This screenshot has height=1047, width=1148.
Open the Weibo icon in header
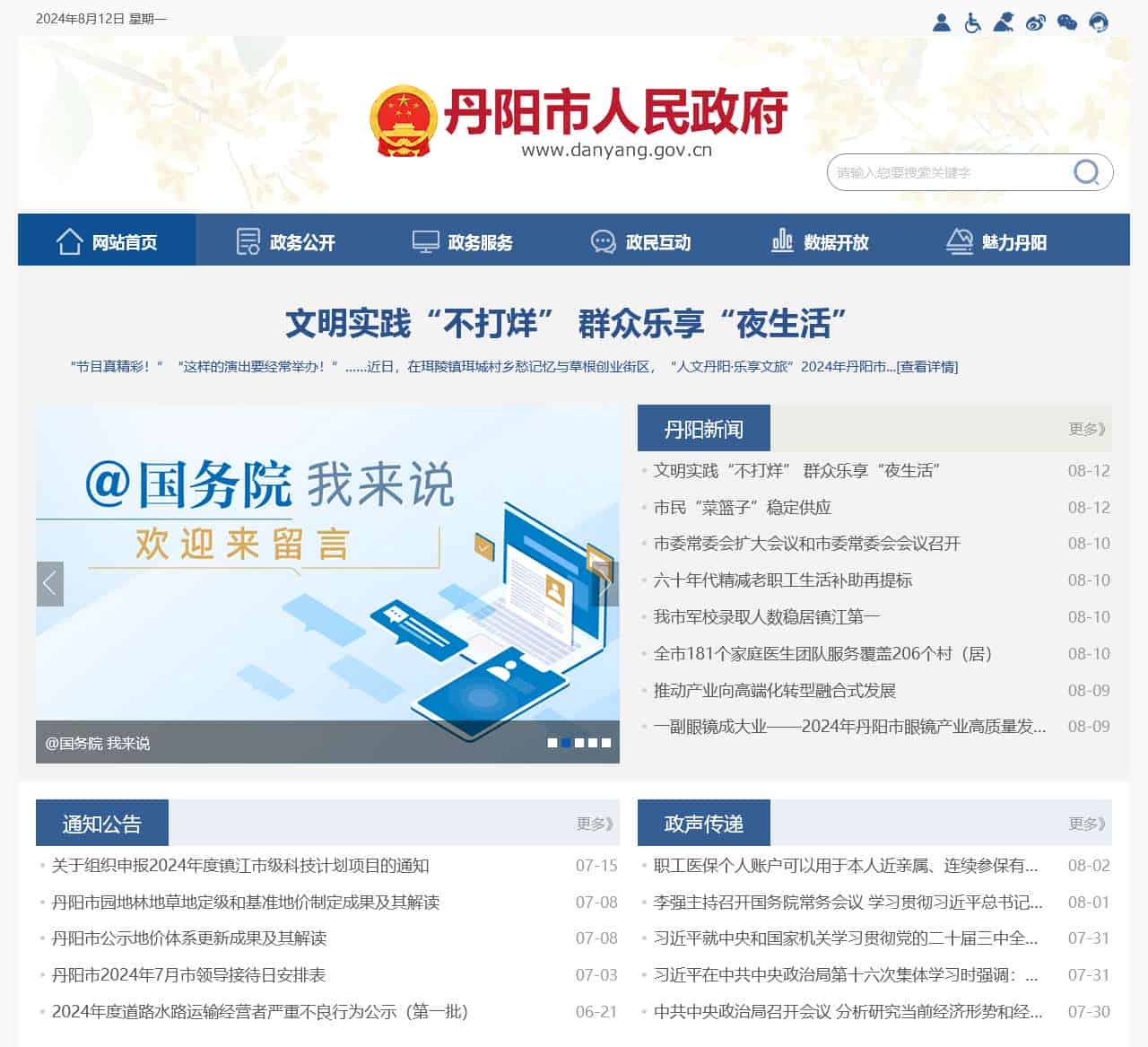(x=1036, y=22)
